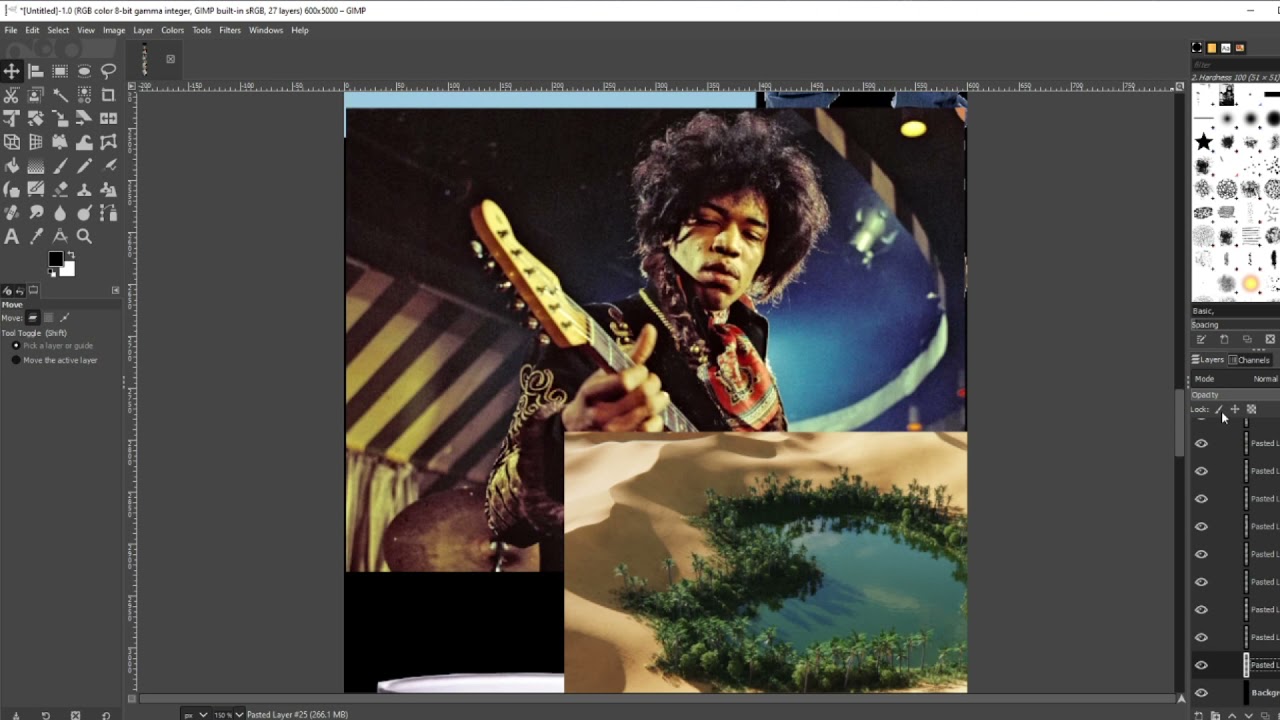This screenshot has height=720, width=1280.
Task: Click the canvas horizontal scrollbar
Action: pyautogui.click(x=656, y=698)
